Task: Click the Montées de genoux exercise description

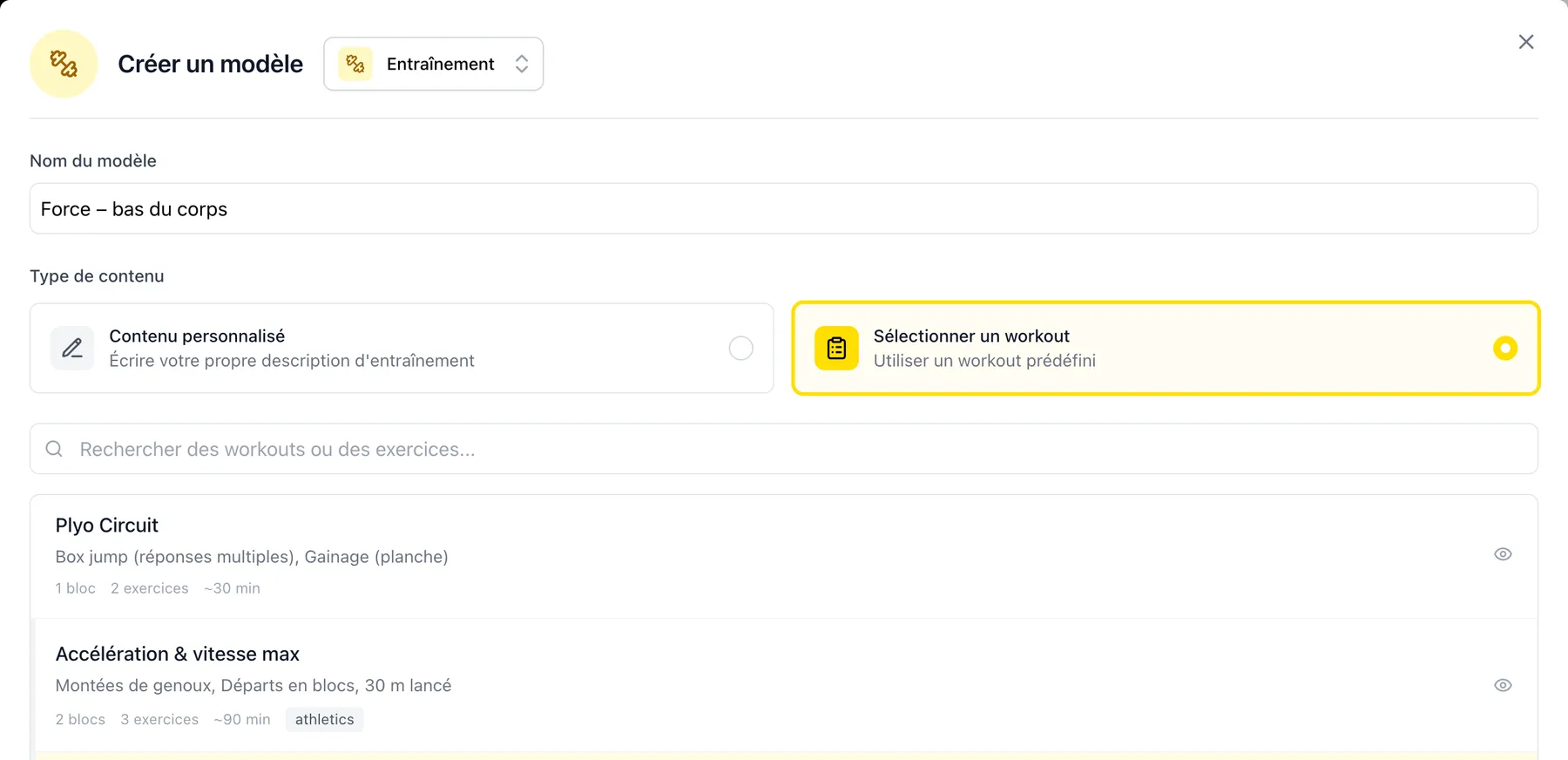Action: pyautogui.click(x=253, y=685)
